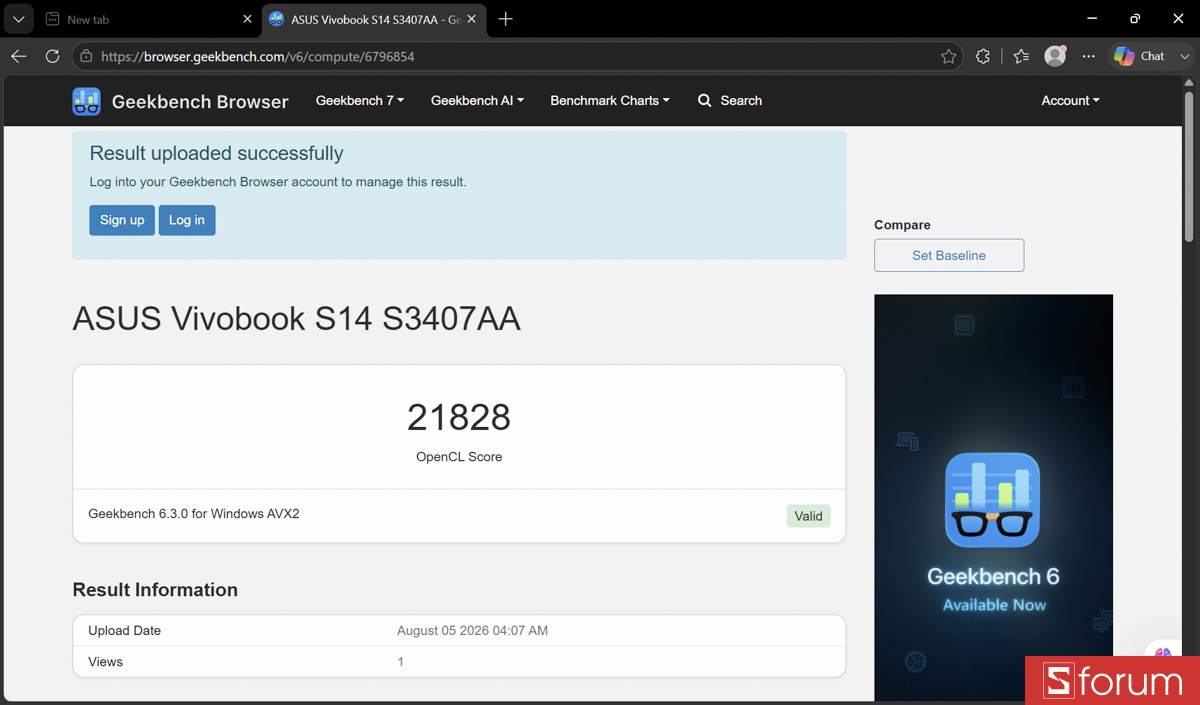Image resolution: width=1200 pixels, height=705 pixels.
Task: Click the Result Information heading
Action: tap(155, 590)
